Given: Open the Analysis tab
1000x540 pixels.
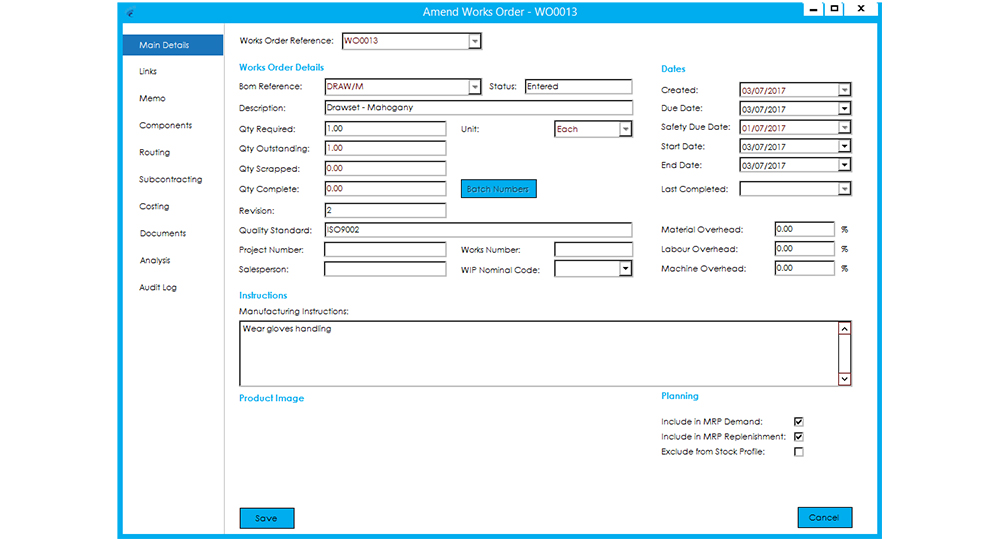Looking at the screenshot, I should pos(155,260).
